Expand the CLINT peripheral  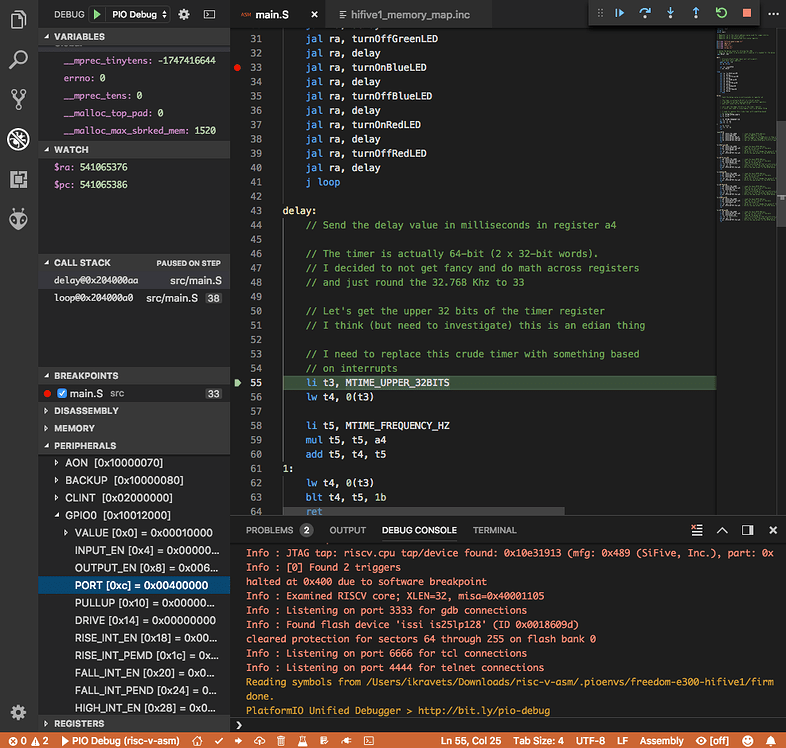coord(57,497)
